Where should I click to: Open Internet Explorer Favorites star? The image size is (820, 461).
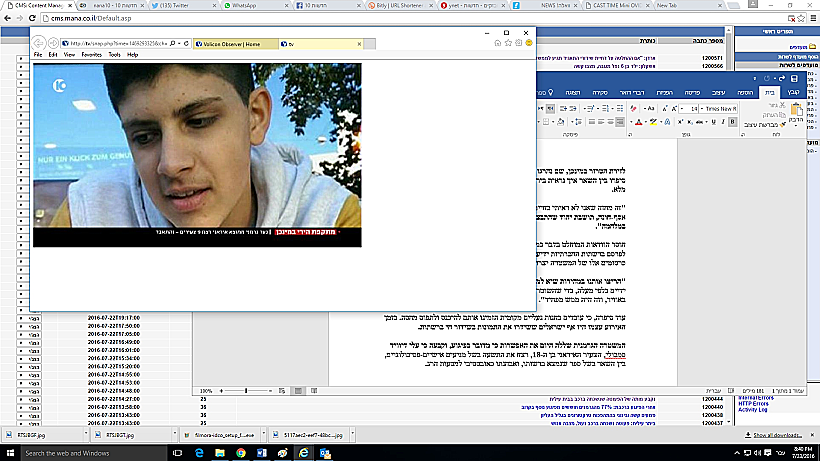[508, 43]
